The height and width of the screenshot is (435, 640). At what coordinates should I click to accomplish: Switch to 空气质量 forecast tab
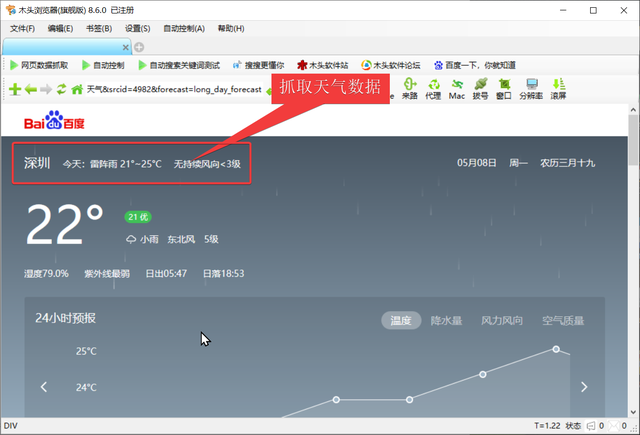(x=563, y=321)
